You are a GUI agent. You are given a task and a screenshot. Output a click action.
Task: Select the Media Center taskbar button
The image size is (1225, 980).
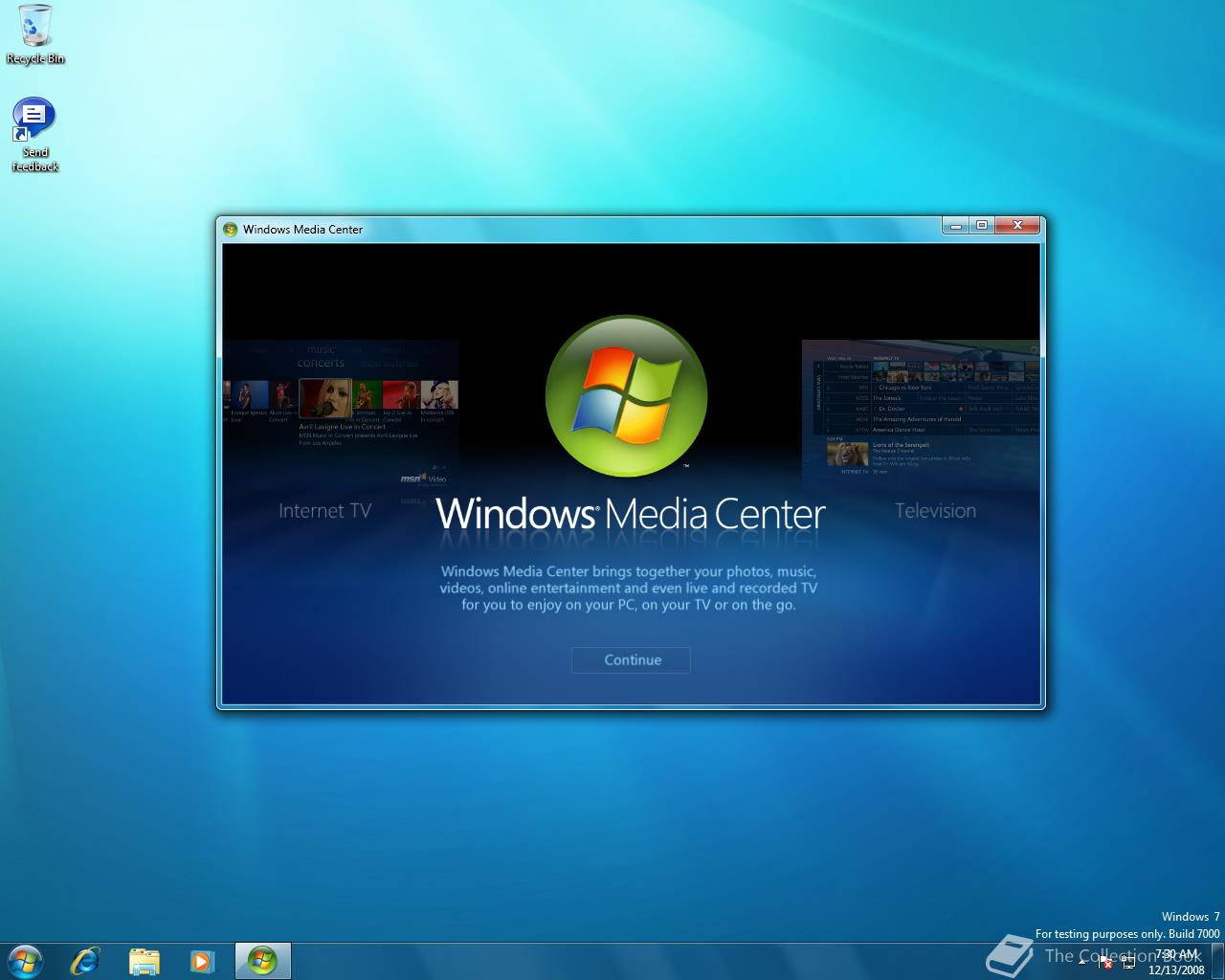tap(262, 961)
